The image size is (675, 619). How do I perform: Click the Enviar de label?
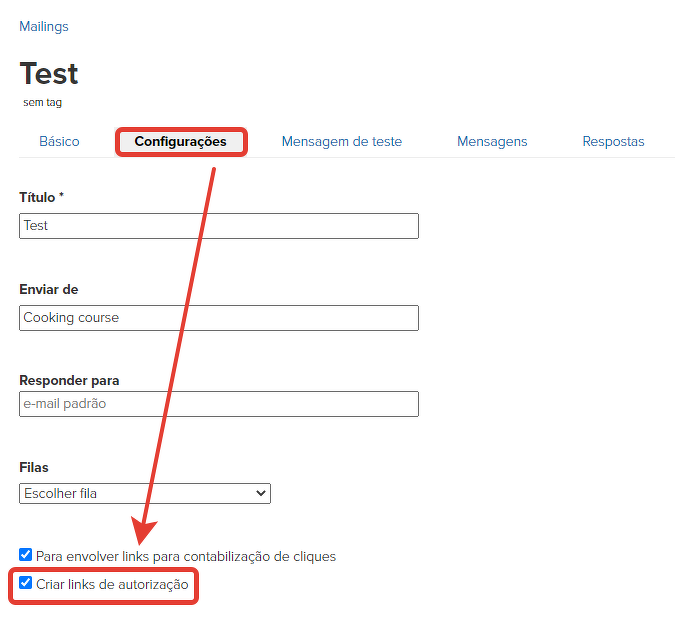[x=49, y=290]
